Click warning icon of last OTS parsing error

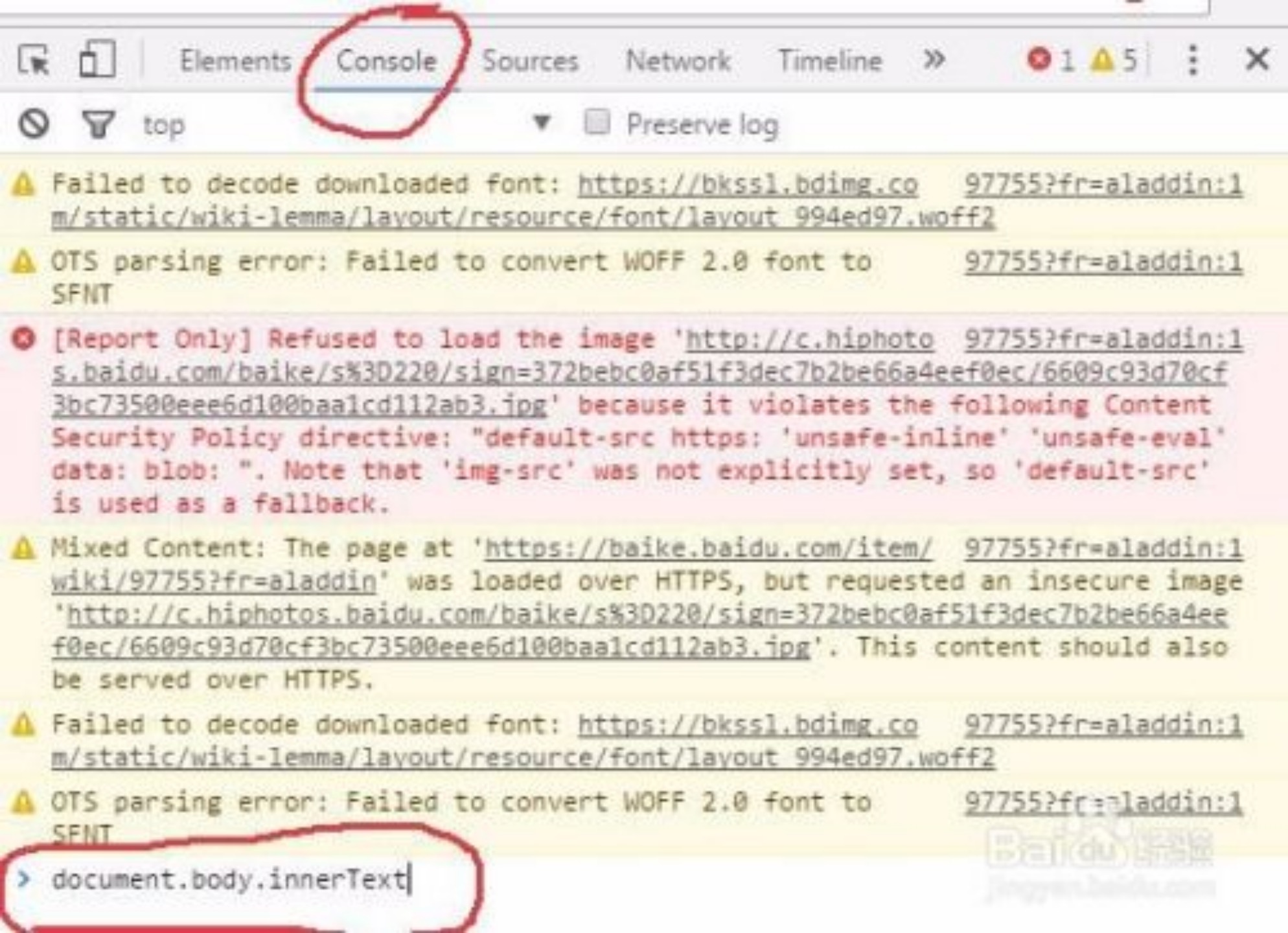coord(24,803)
